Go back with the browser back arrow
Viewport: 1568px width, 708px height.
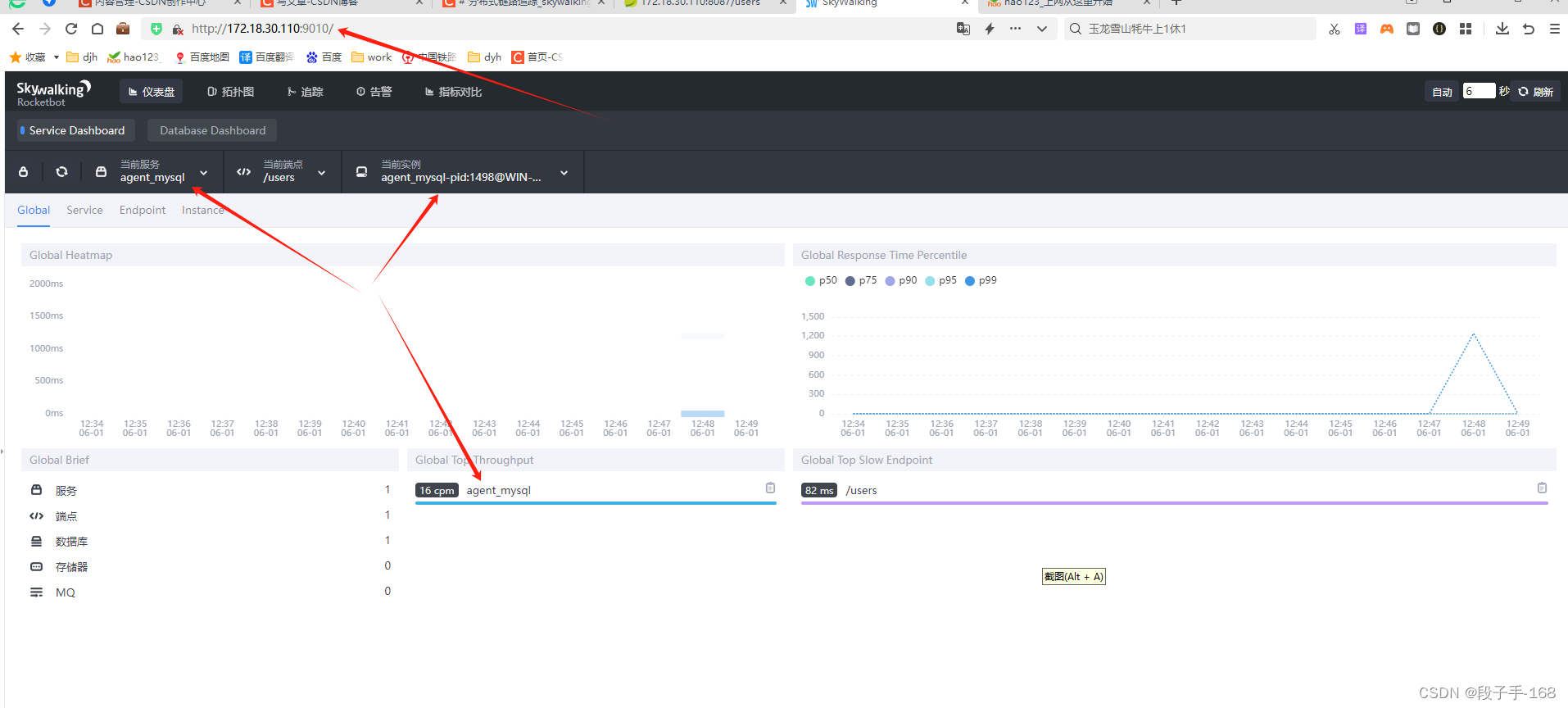point(18,29)
